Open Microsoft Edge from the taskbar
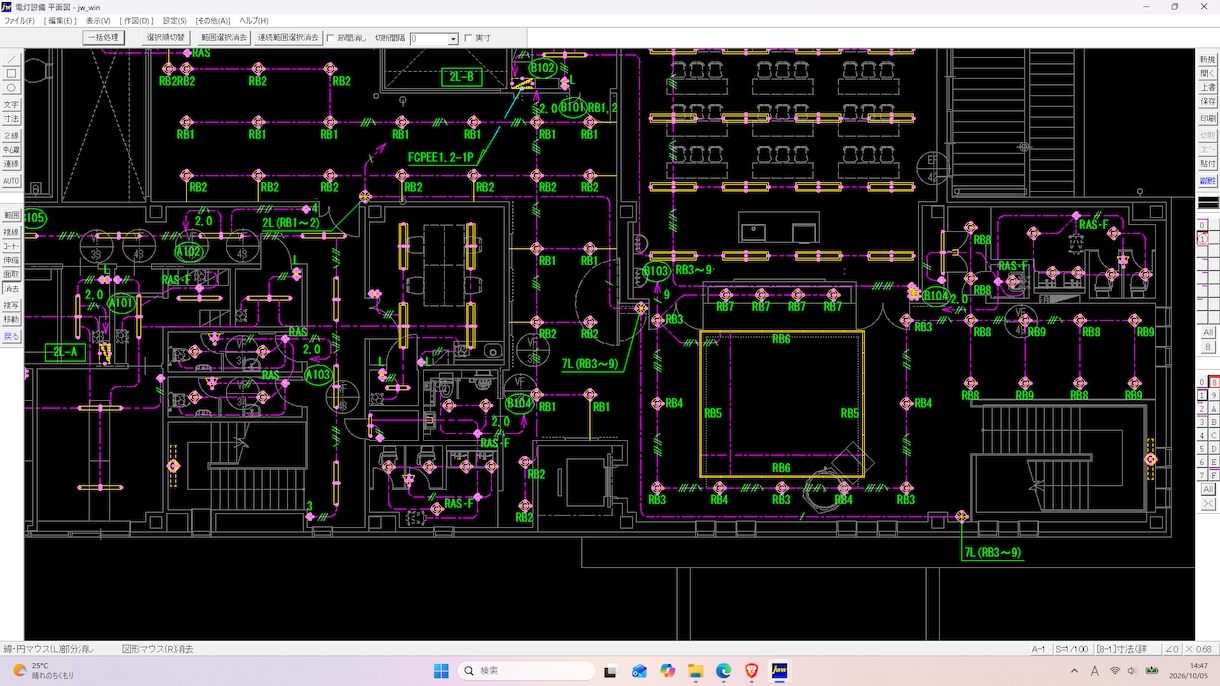Image resolution: width=1220 pixels, height=686 pixels. [723, 671]
